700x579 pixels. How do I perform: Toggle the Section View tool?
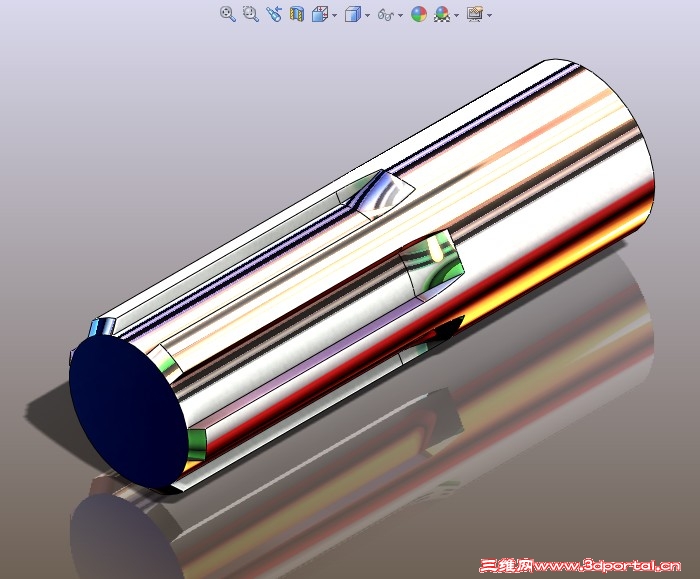tap(297, 14)
